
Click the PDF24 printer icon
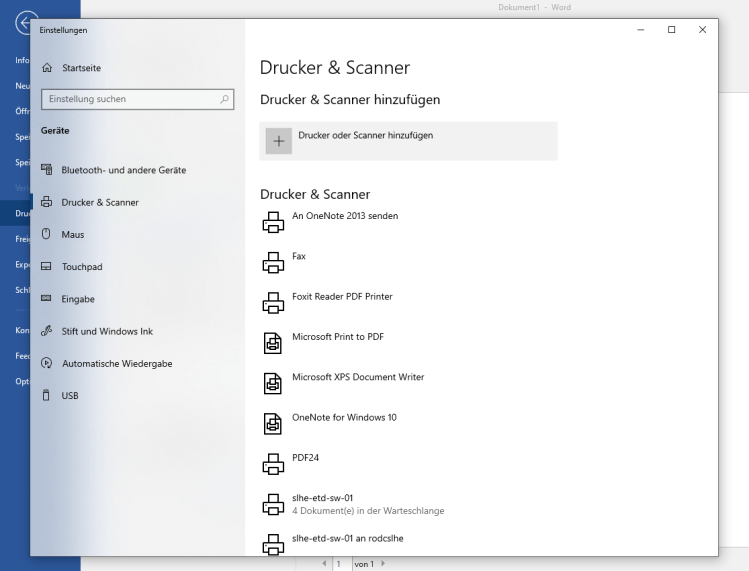272,464
